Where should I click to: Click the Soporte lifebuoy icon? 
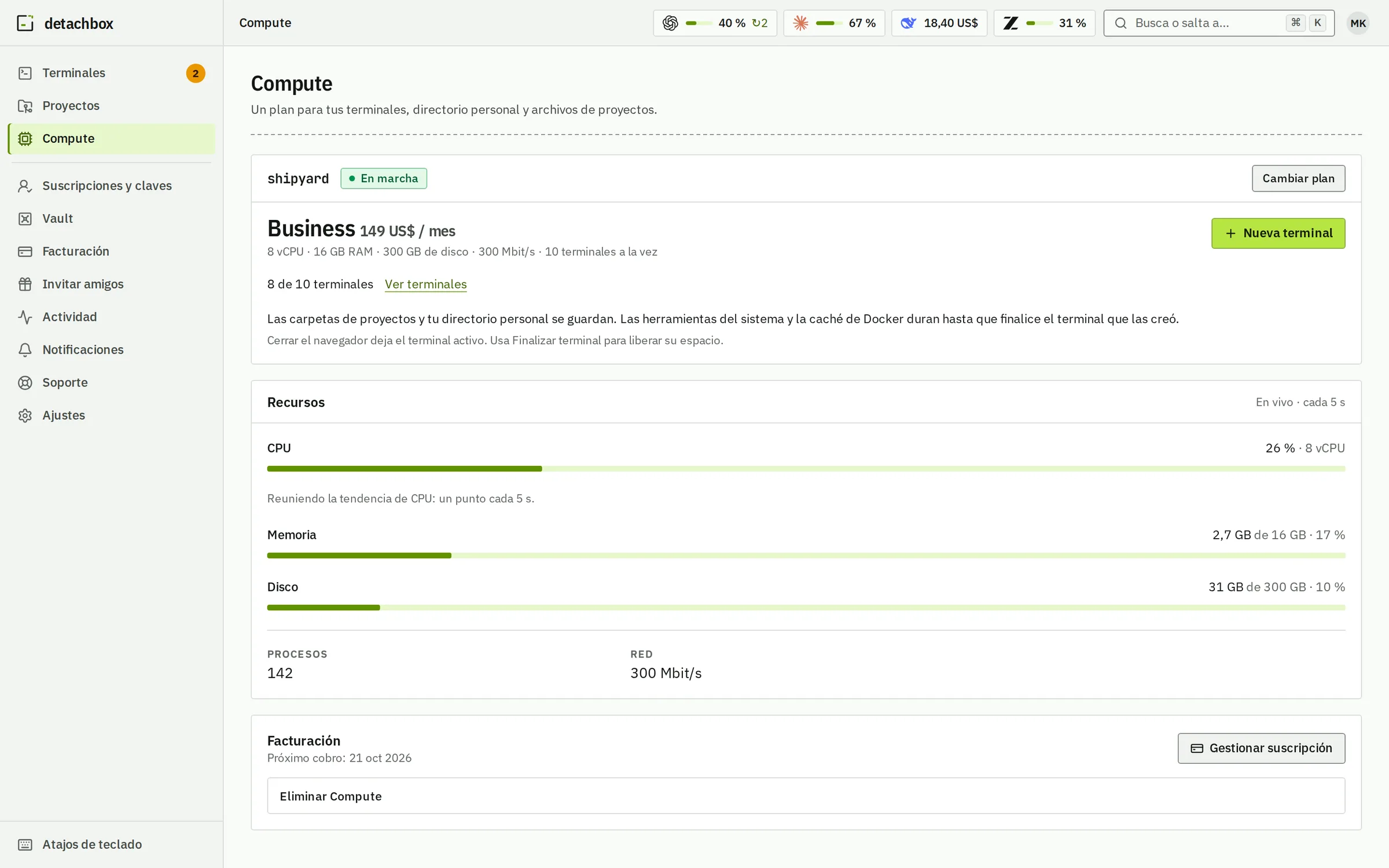click(x=25, y=382)
